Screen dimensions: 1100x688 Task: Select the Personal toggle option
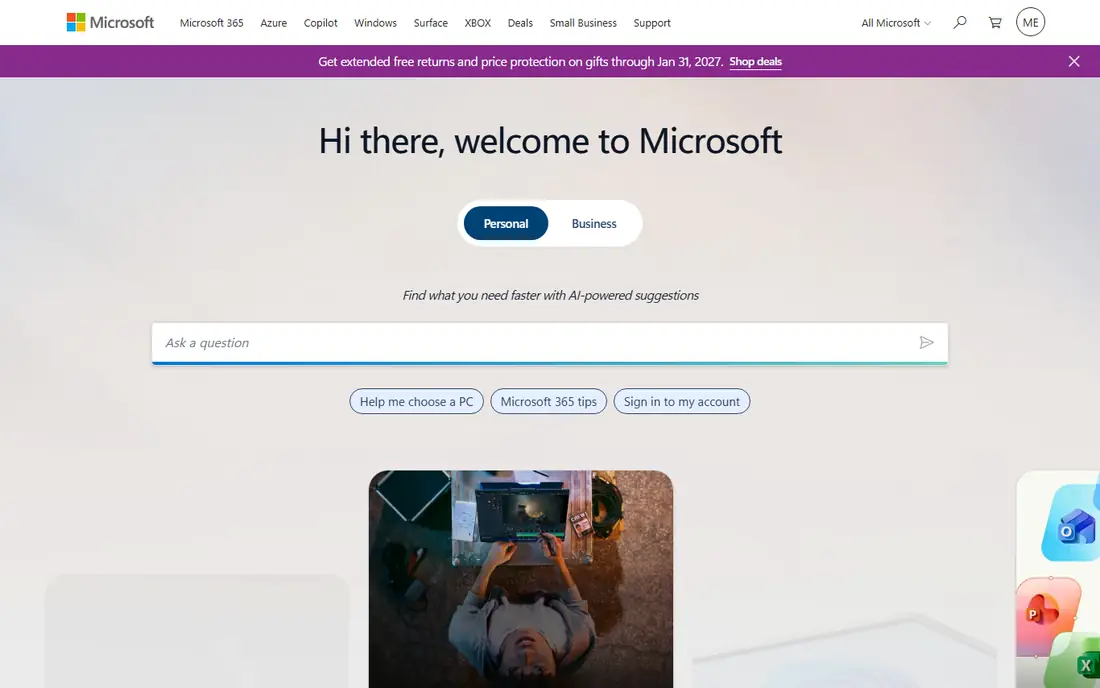(x=506, y=223)
